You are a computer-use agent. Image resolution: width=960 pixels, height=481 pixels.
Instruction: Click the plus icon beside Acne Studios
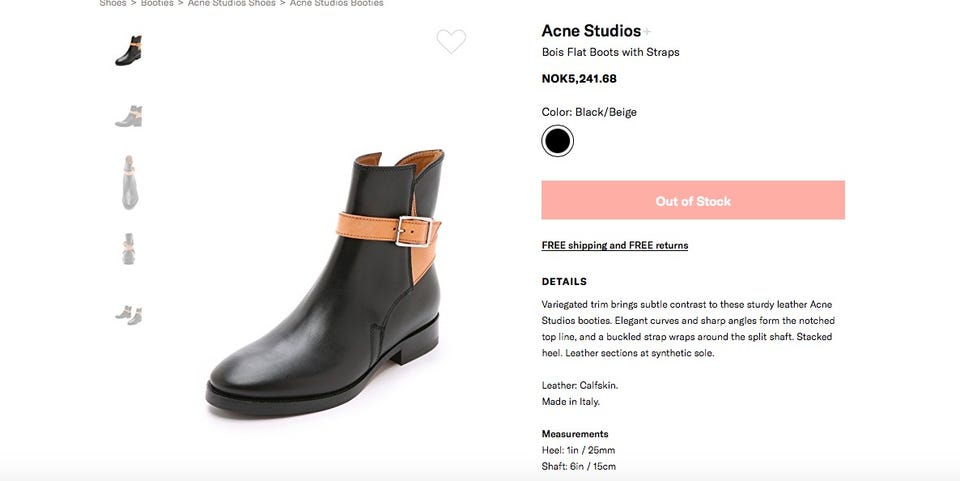coord(647,32)
